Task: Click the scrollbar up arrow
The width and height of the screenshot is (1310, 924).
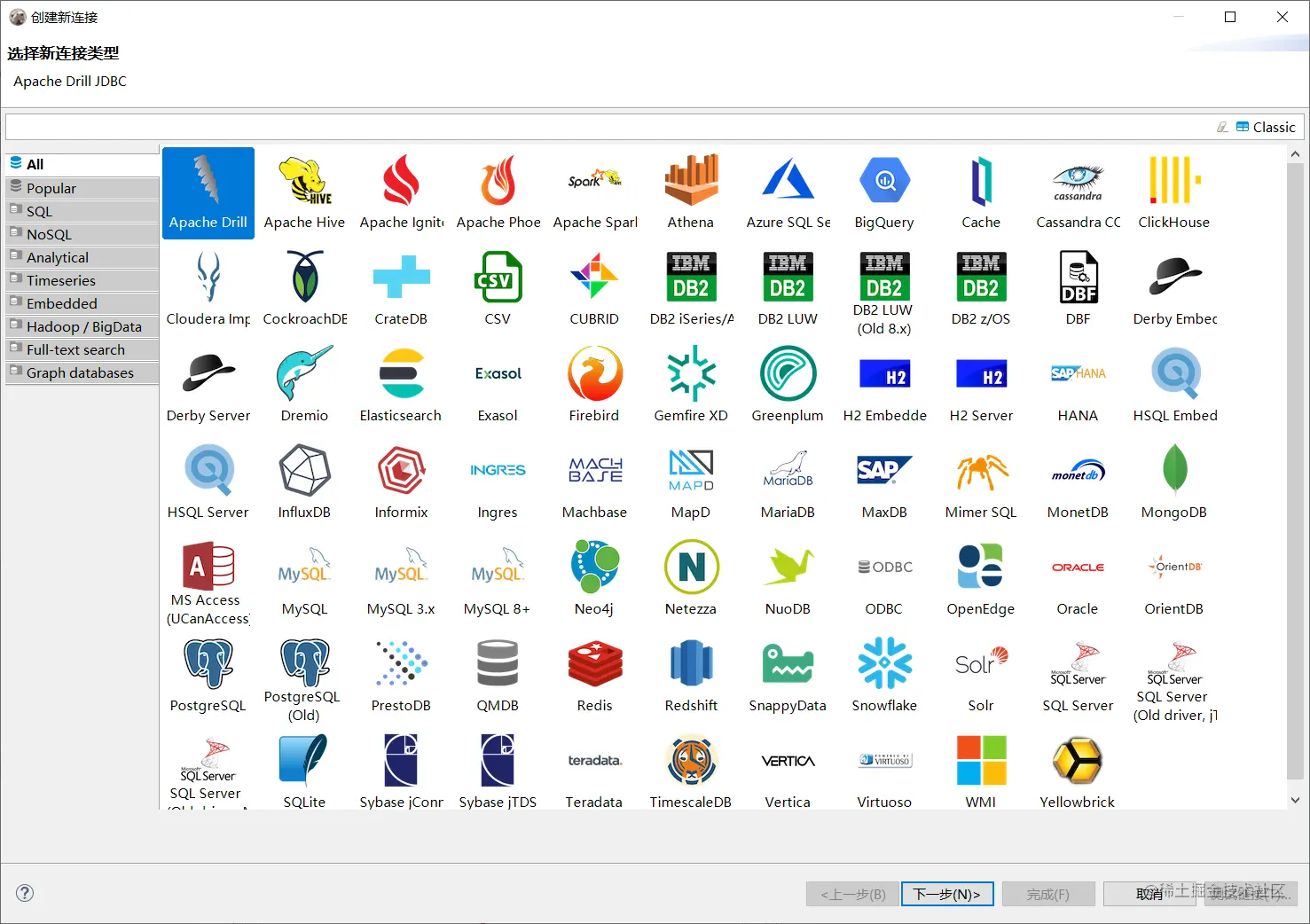Action: tap(1295, 154)
